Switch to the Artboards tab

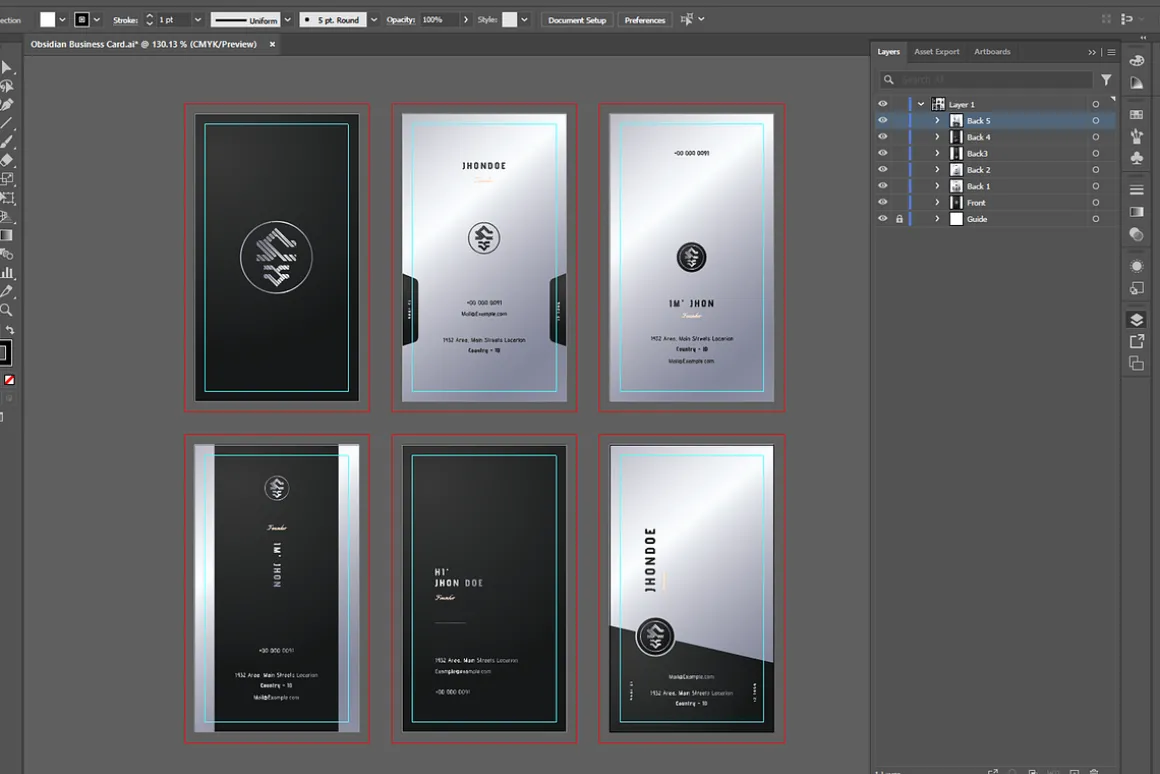[992, 52]
